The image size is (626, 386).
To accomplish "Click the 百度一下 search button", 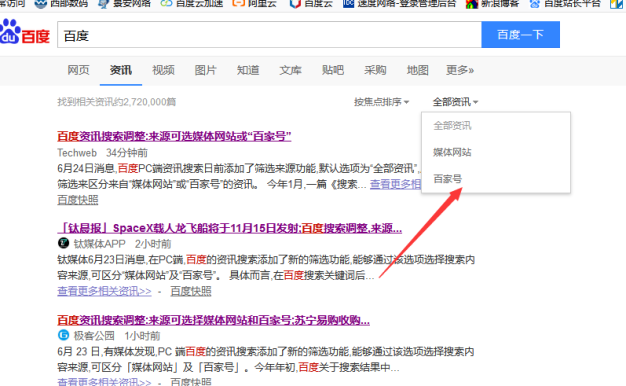I will (x=521, y=35).
